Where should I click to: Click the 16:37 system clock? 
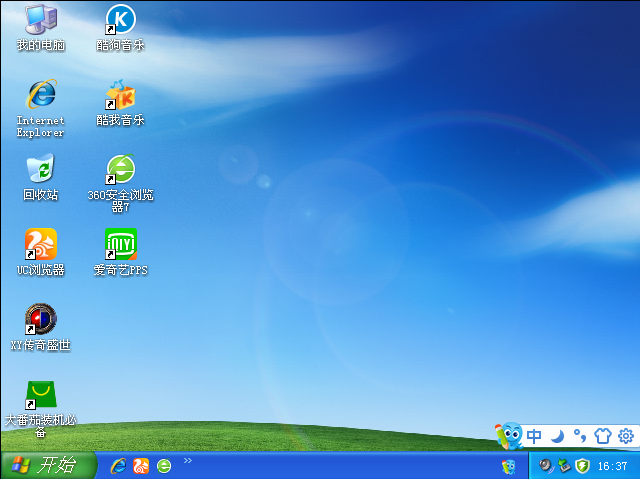point(613,466)
